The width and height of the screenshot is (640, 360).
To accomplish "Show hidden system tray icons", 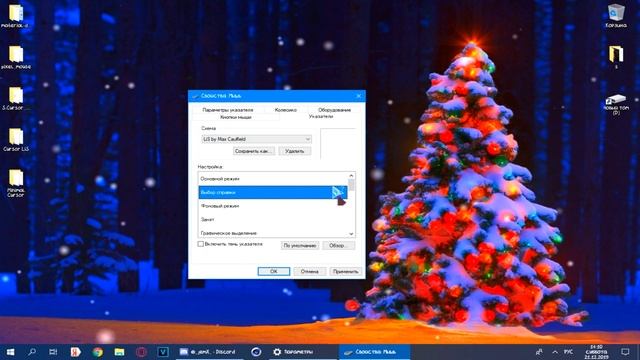I will [555, 351].
